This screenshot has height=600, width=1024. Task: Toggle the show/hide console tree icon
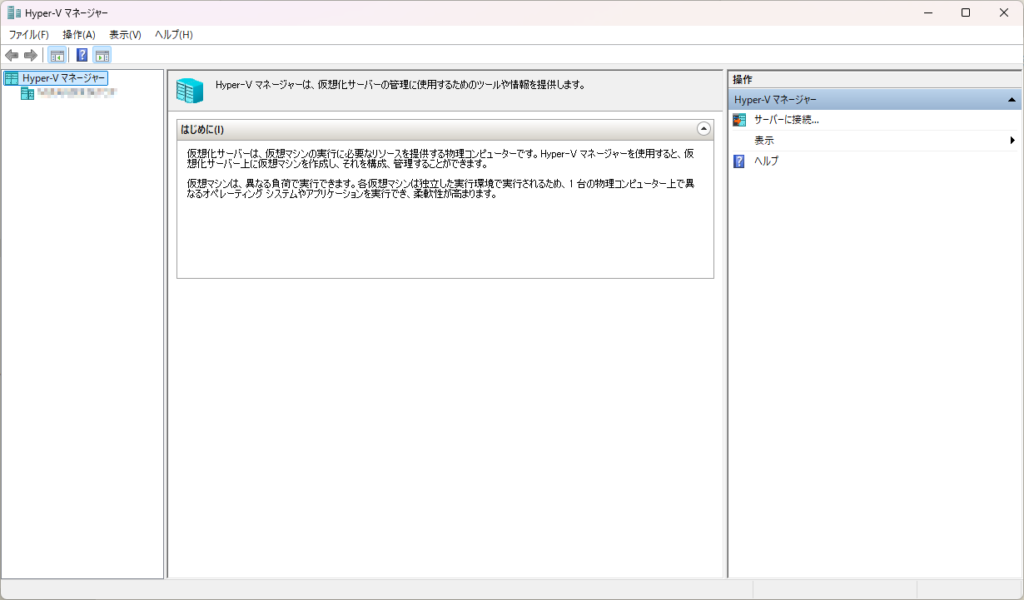coord(57,55)
